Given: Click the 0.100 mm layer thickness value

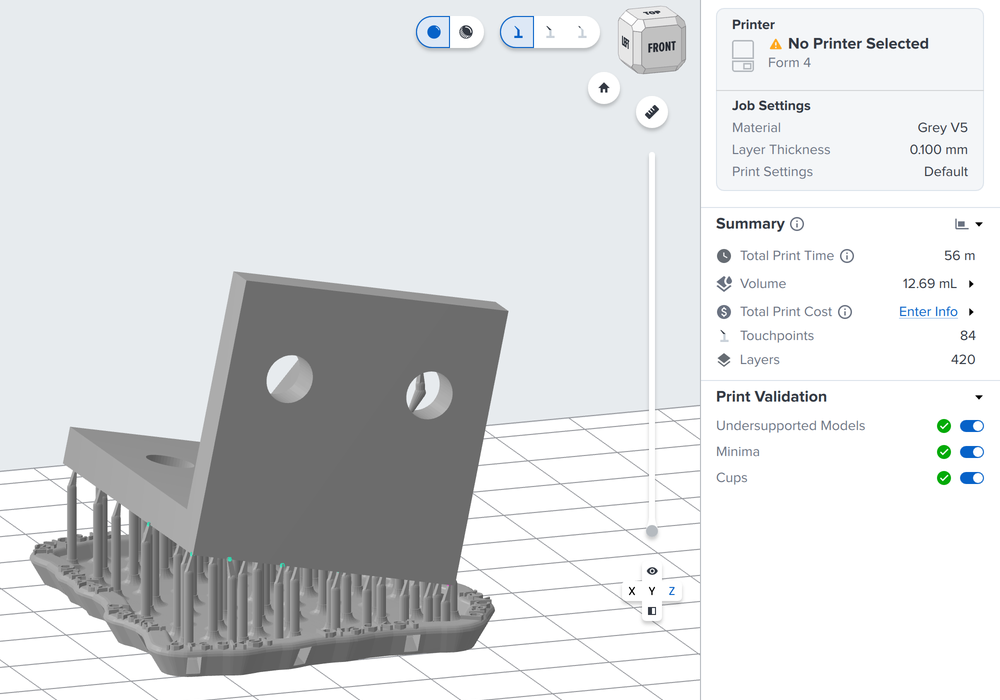Looking at the screenshot, I should coord(938,150).
